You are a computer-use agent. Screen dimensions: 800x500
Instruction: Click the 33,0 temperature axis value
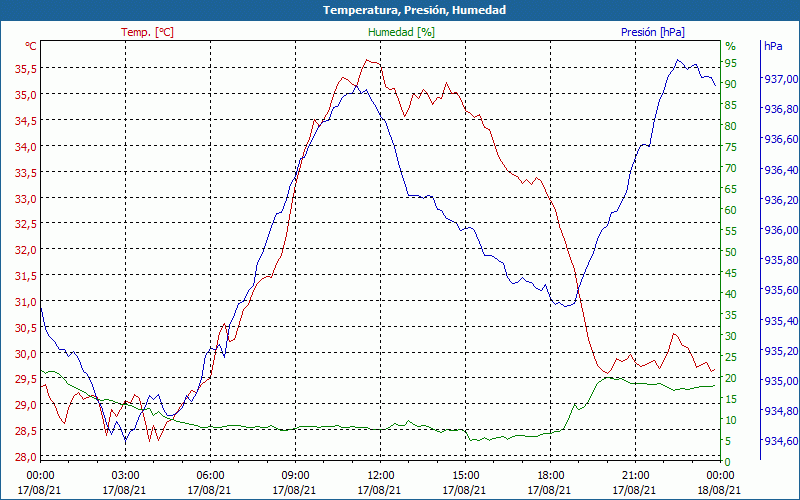click(x=25, y=199)
